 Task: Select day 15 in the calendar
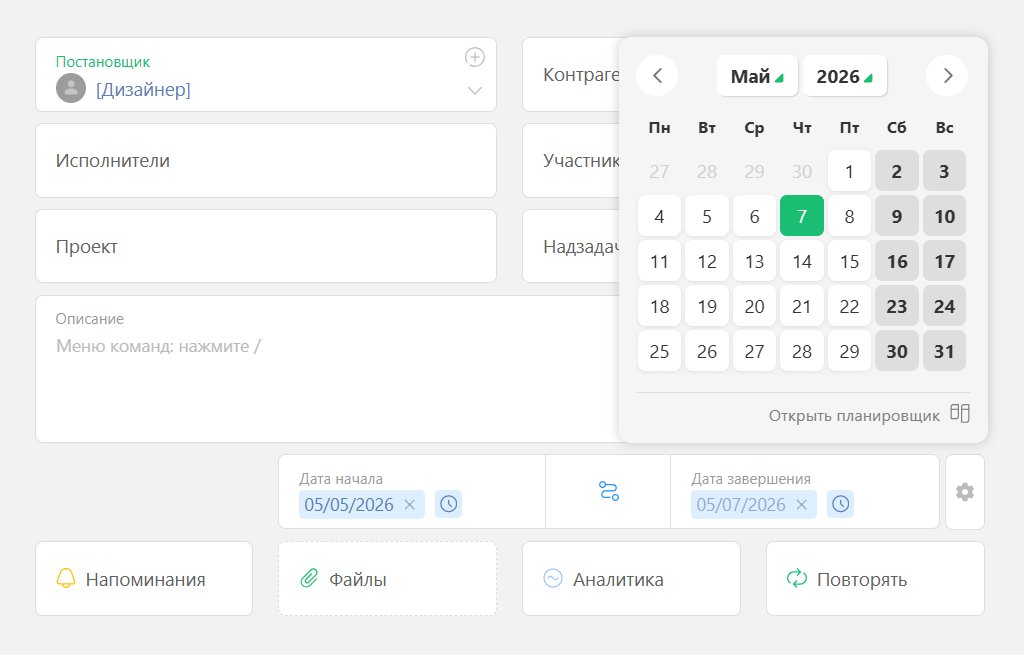[x=849, y=261]
